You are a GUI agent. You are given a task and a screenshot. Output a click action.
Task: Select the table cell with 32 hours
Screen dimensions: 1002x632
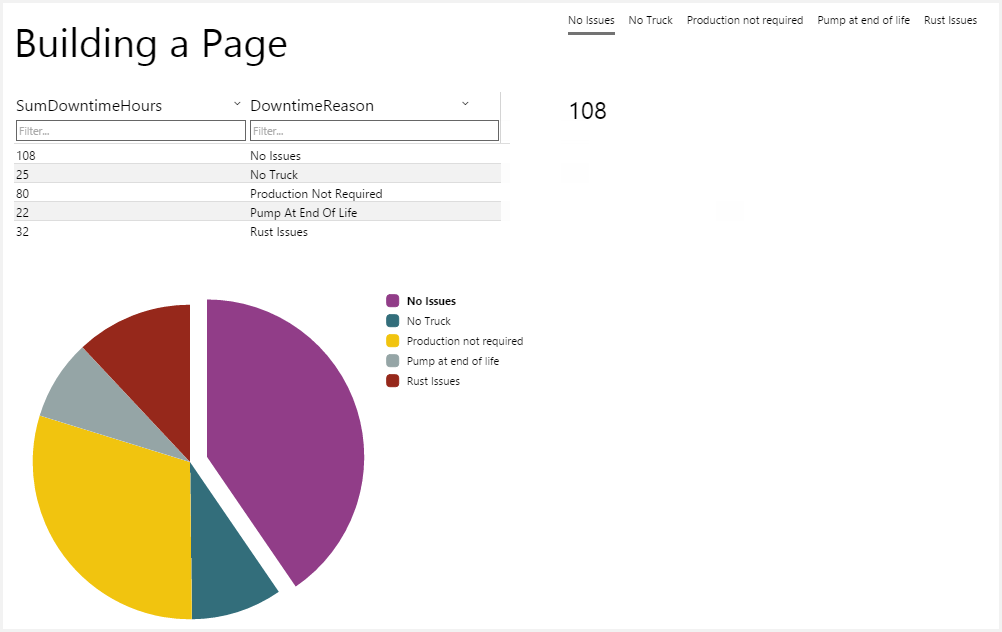pyautogui.click(x=130, y=231)
